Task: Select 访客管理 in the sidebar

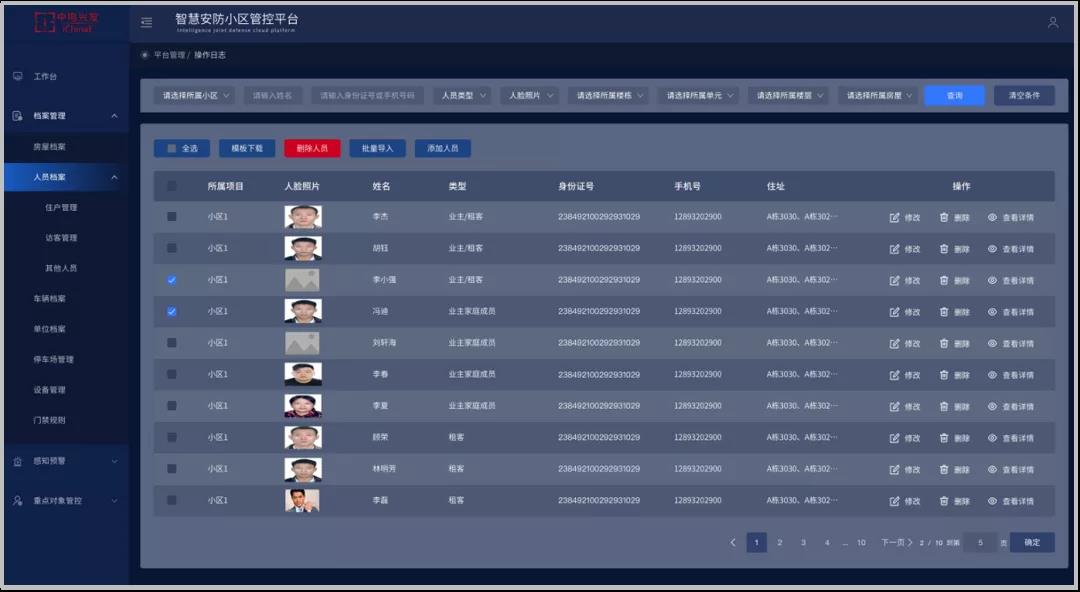Action: (61, 238)
